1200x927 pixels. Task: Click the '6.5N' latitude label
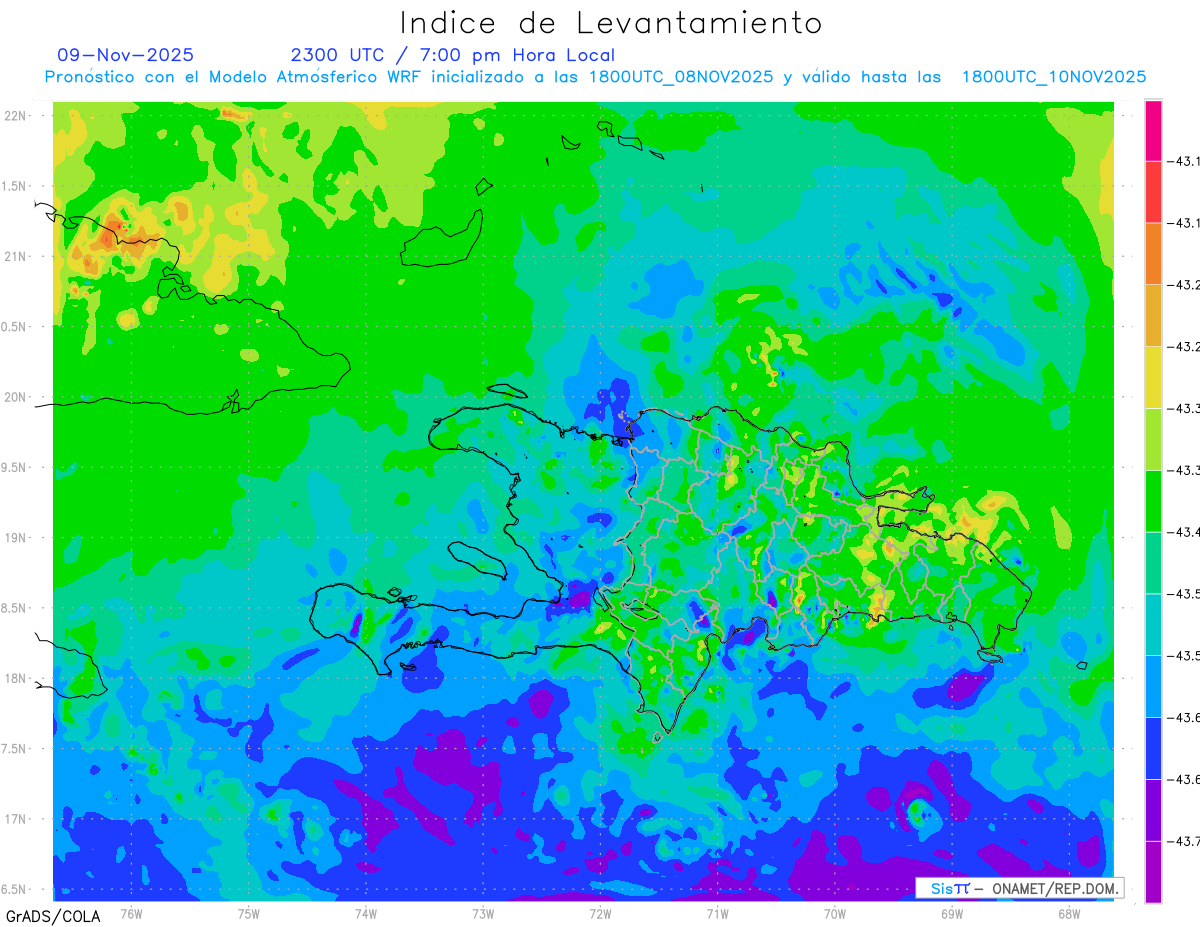point(13,889)
